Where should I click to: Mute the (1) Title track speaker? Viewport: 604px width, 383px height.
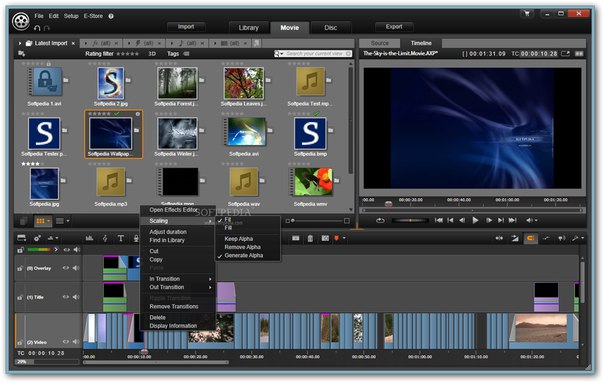pyautogui.click(x=76, y=297)
